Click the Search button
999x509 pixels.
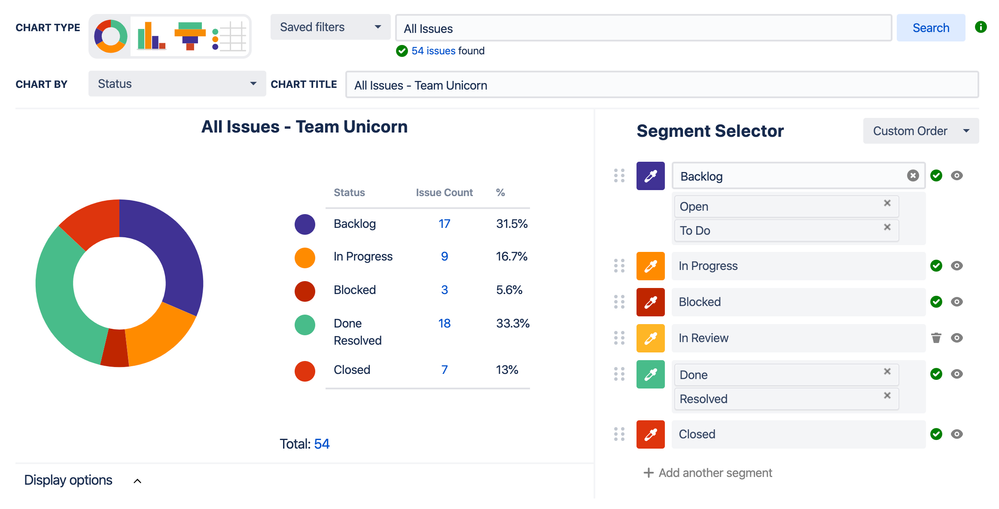tap(931, 28)
